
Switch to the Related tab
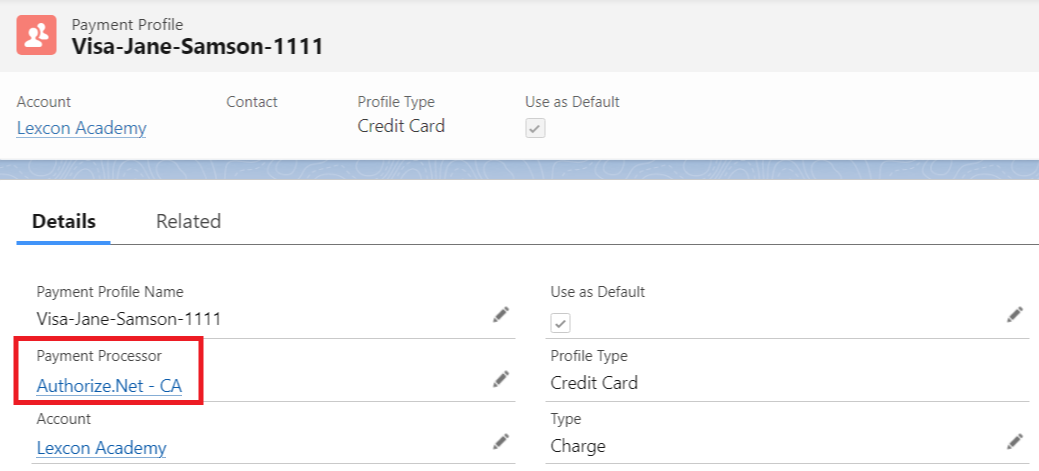coord(188,221)
